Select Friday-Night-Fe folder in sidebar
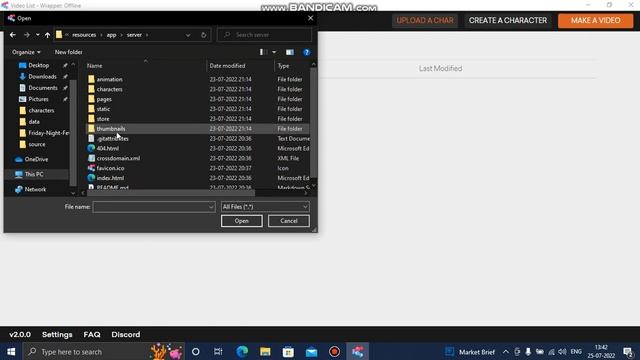The image size is (640, 360). [x=48, y=133]
